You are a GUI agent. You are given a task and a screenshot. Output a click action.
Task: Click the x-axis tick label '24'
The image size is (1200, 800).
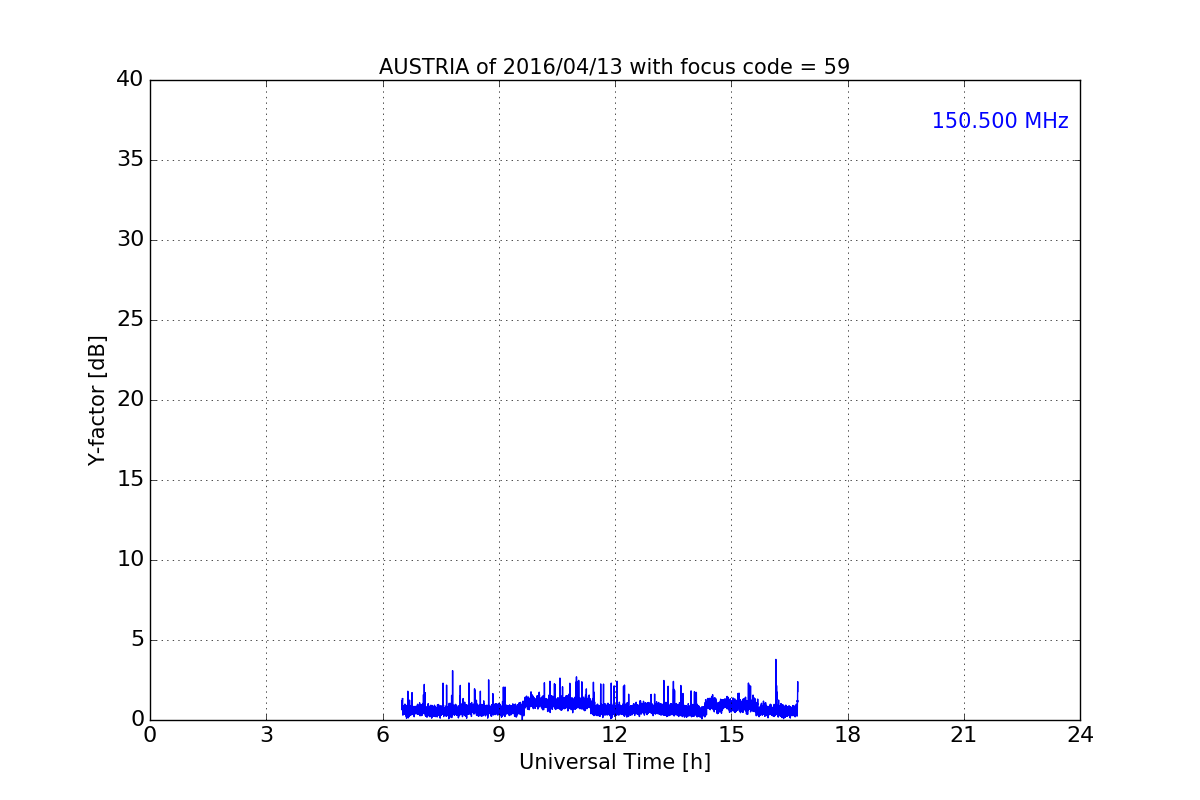(x=1080, y=735)
